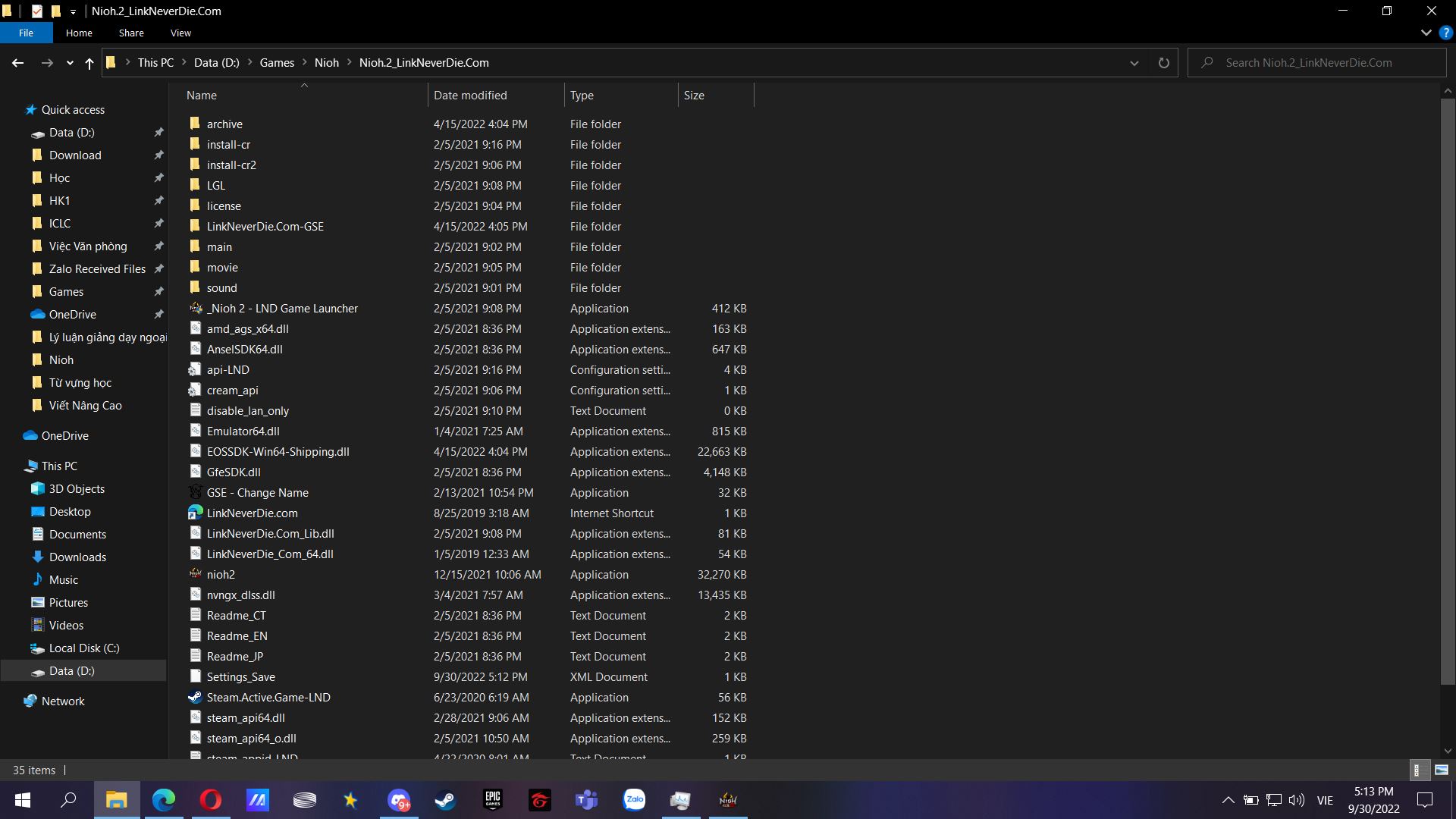Open Việc Văn phòng folder in sidebar
Viewport: 1456px width, 819px height.
[88, 246]
